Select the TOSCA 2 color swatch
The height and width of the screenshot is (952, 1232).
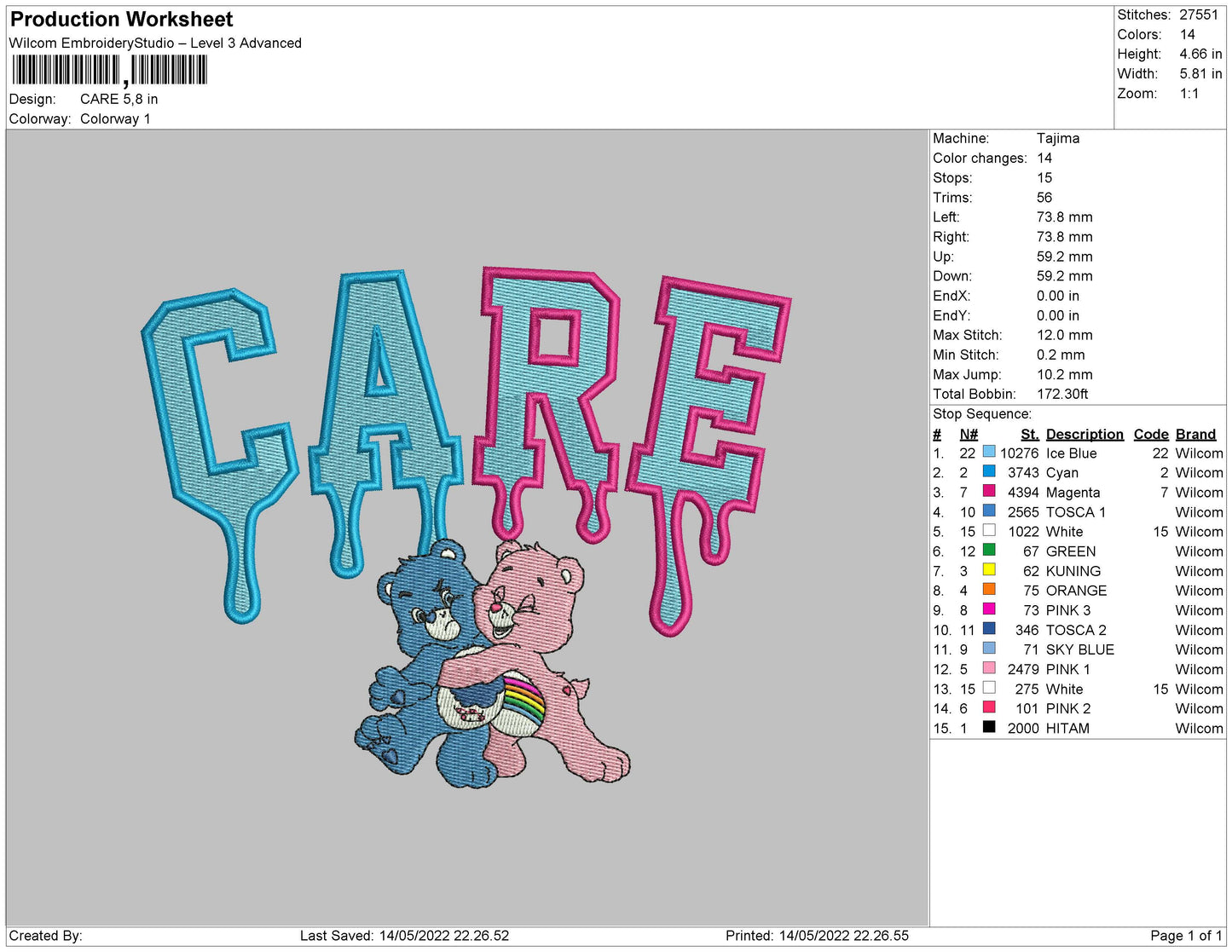point(989,629)
